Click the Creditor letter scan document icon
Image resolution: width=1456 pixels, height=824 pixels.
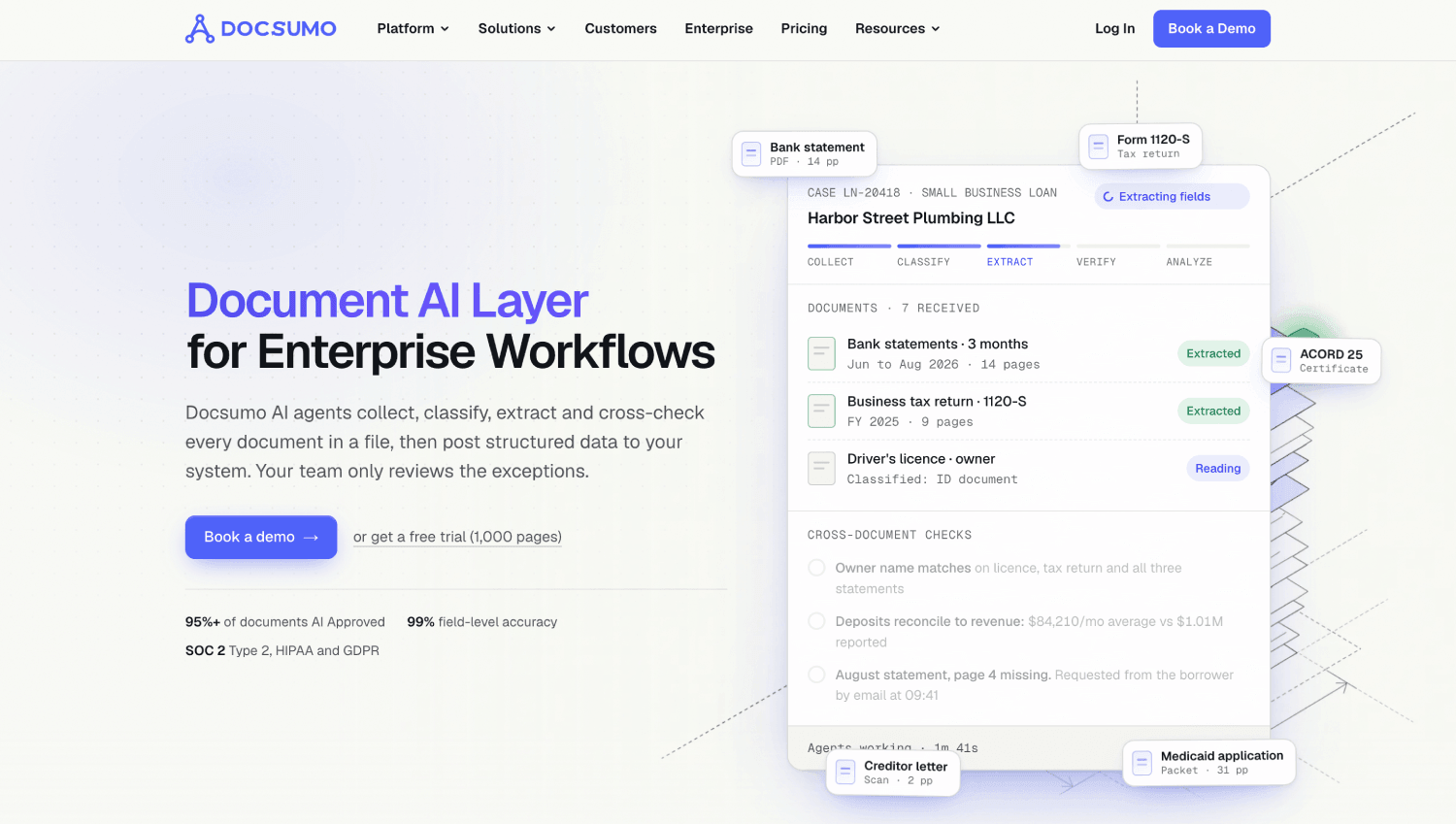coord(845,773)
